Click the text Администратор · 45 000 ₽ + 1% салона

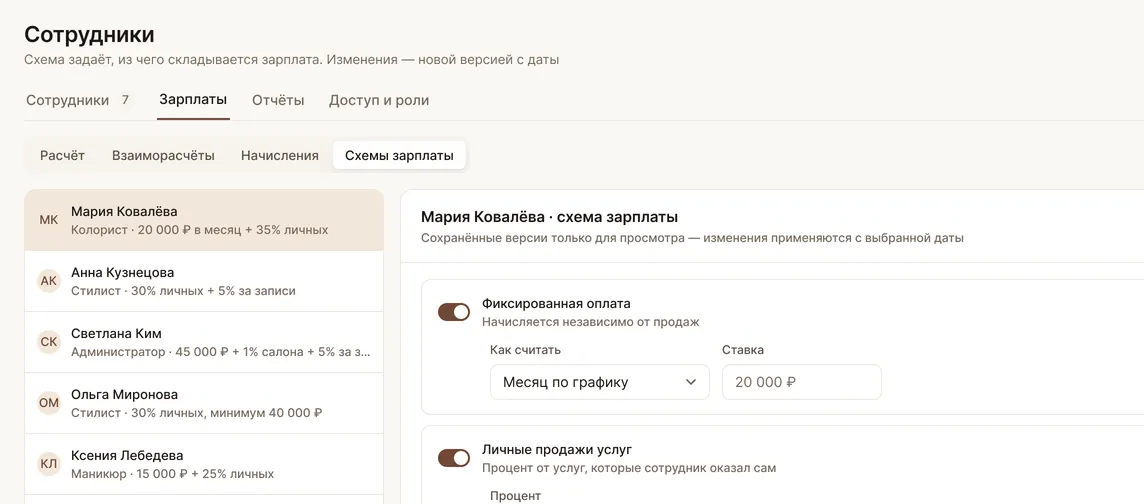tap(188, 352)
